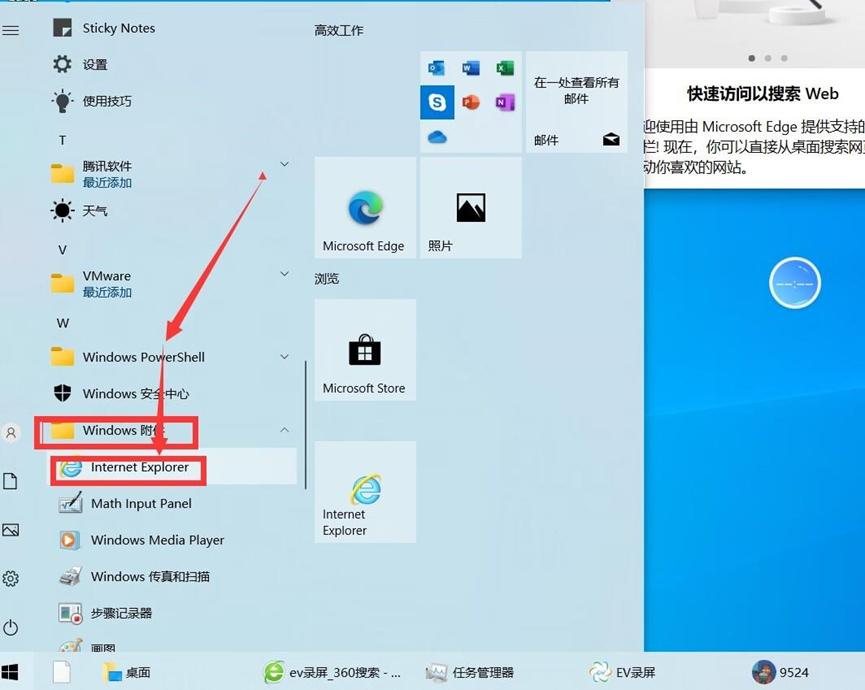This screenshot has height=690, width=865.
Task: Click the 任务管理器 taskbar button
Action: (x=470, y=673)
